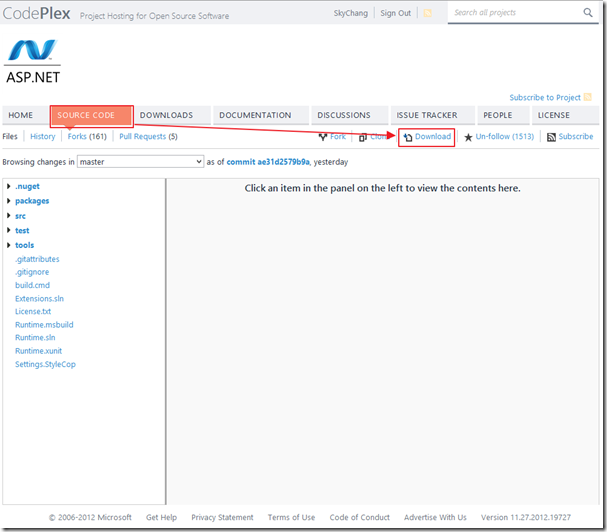Viewport: 607px width, 532px height.
Task: Open Terms of Use in footer
Action: (x=291, y=517)
